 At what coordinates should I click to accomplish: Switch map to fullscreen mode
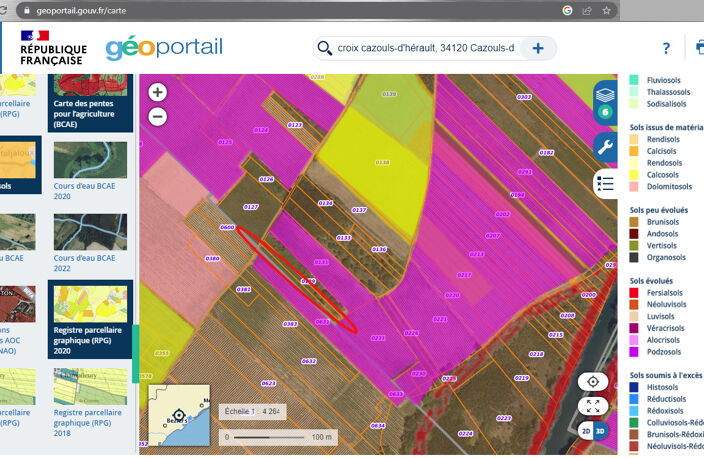tap(593, 406)
